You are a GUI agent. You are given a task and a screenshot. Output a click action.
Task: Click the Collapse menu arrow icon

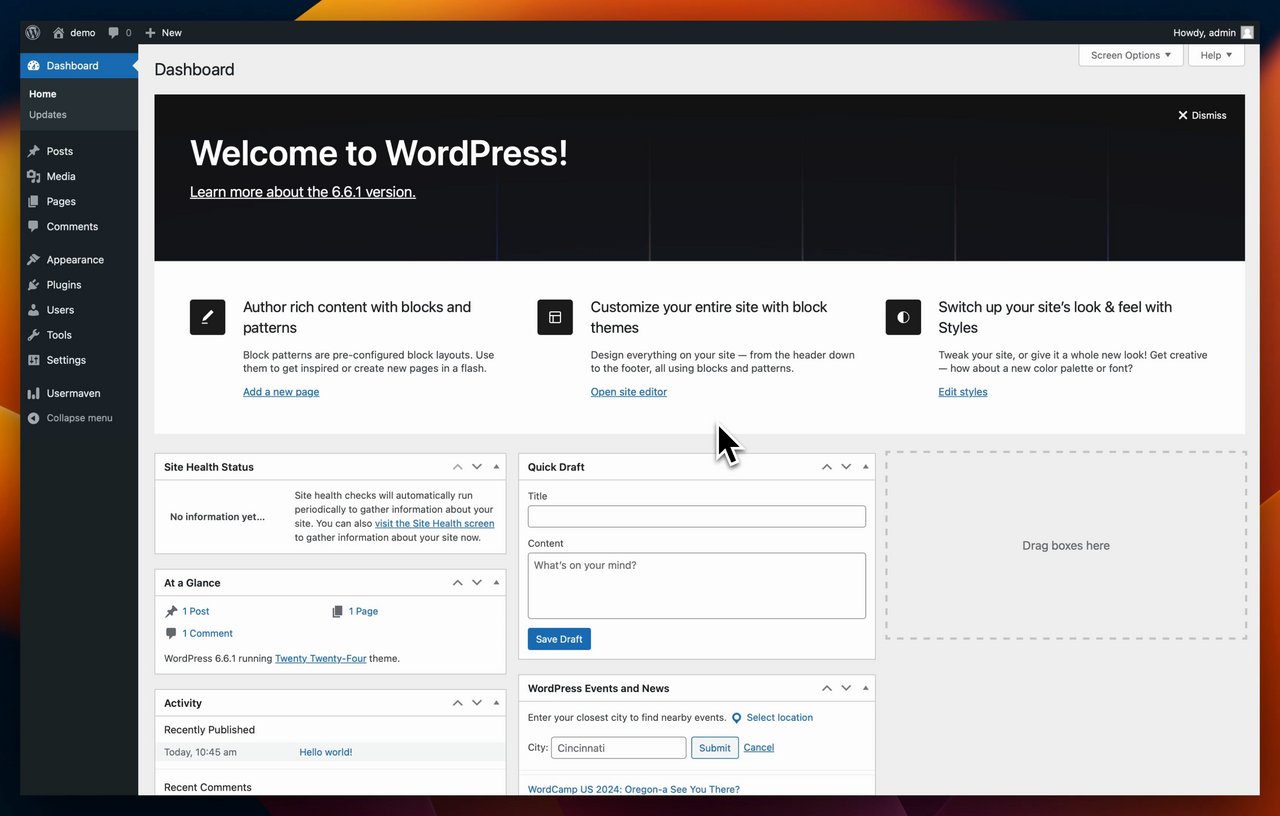tap(34, 418)
